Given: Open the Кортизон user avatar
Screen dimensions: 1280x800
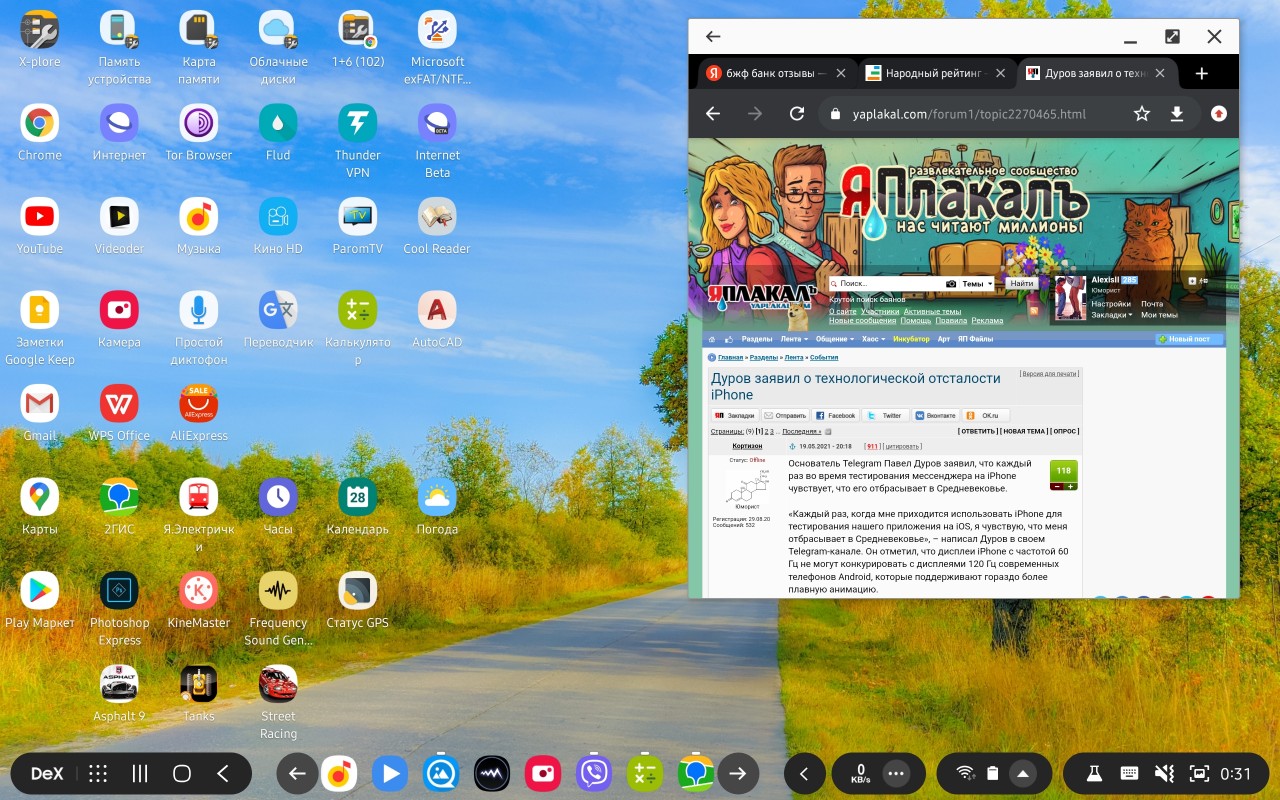Looking at the screenshot, I should (x=747, y=486).
